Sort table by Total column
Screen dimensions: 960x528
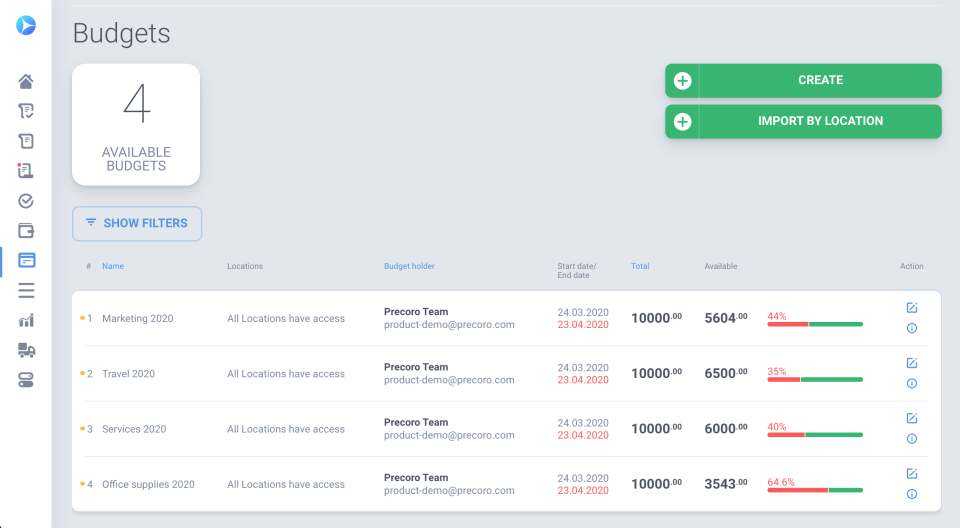click(640, 266)
